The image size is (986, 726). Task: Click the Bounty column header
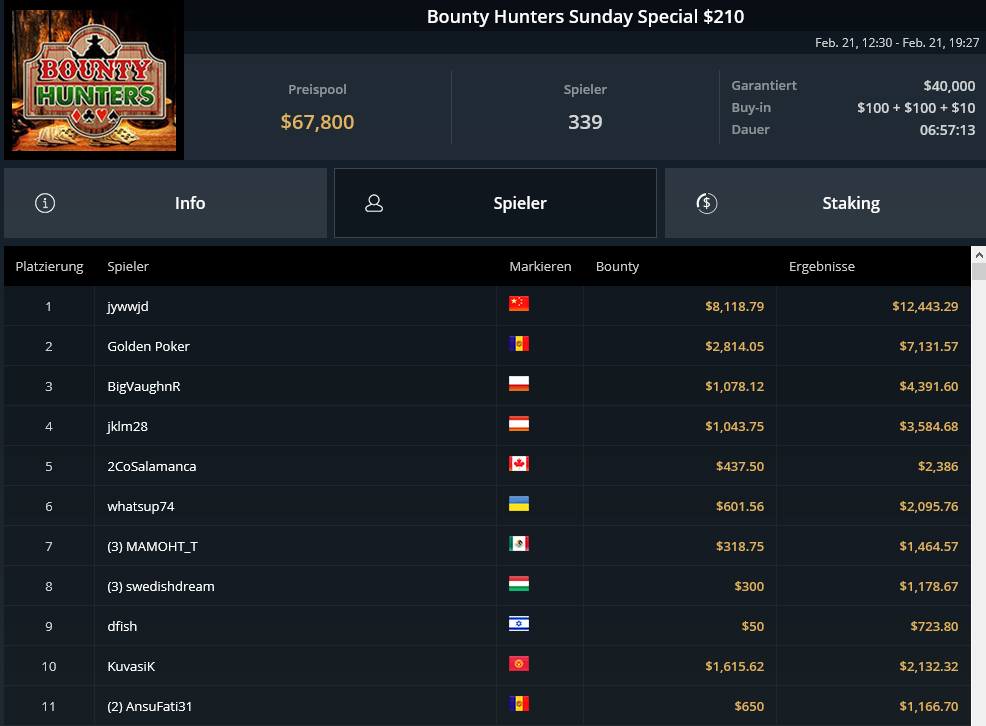tap(617, 267)
